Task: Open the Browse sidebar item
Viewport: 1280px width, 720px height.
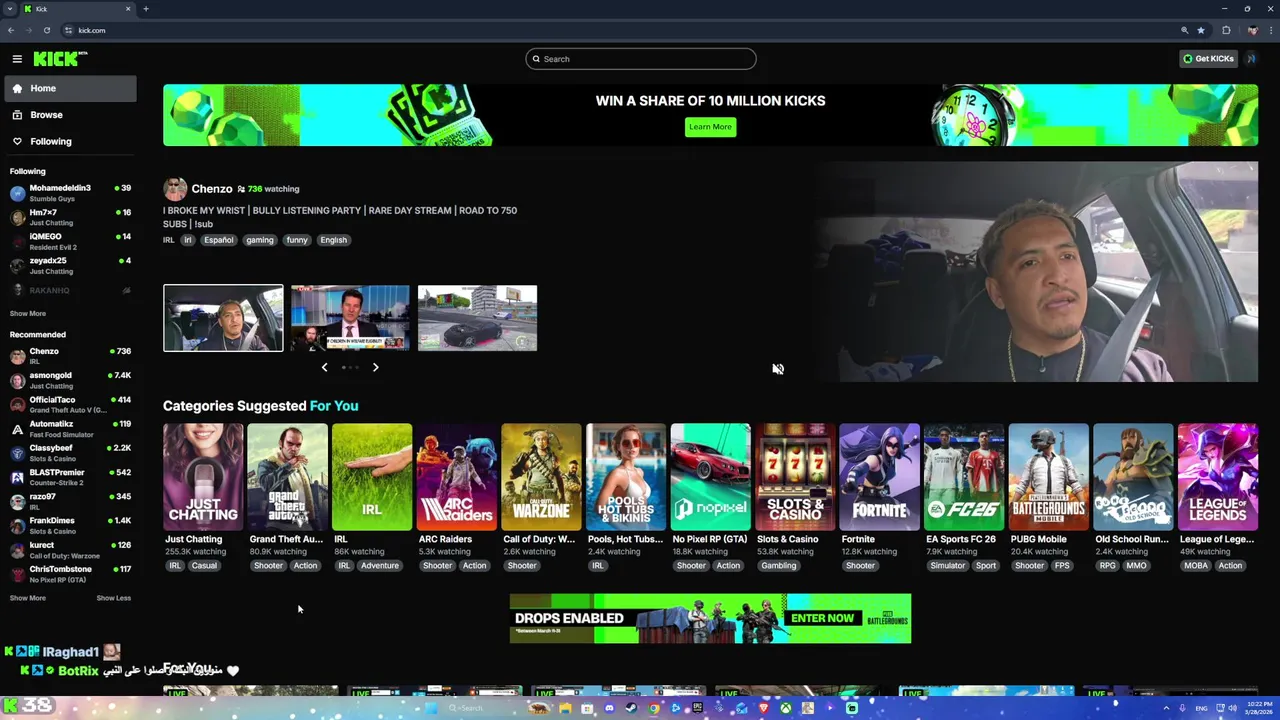Action: tap(68, 115)
